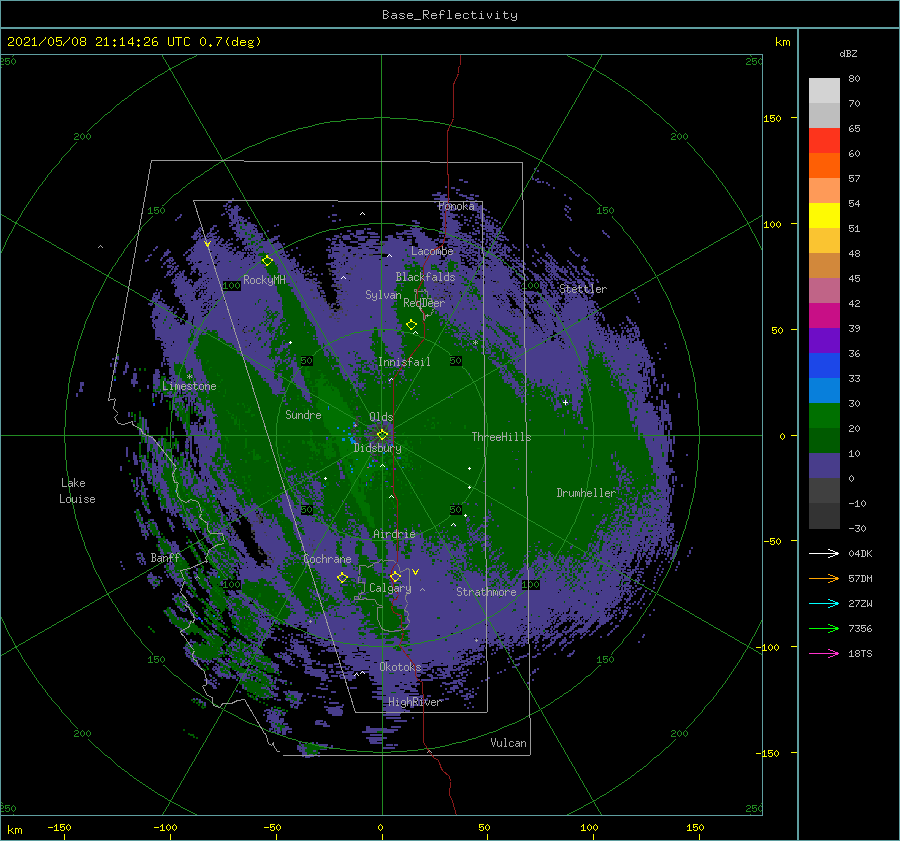Click the yellow diamond marker below Cochrane
The height and width of the screenshot is (841, 900).
[x=342, y=577]
